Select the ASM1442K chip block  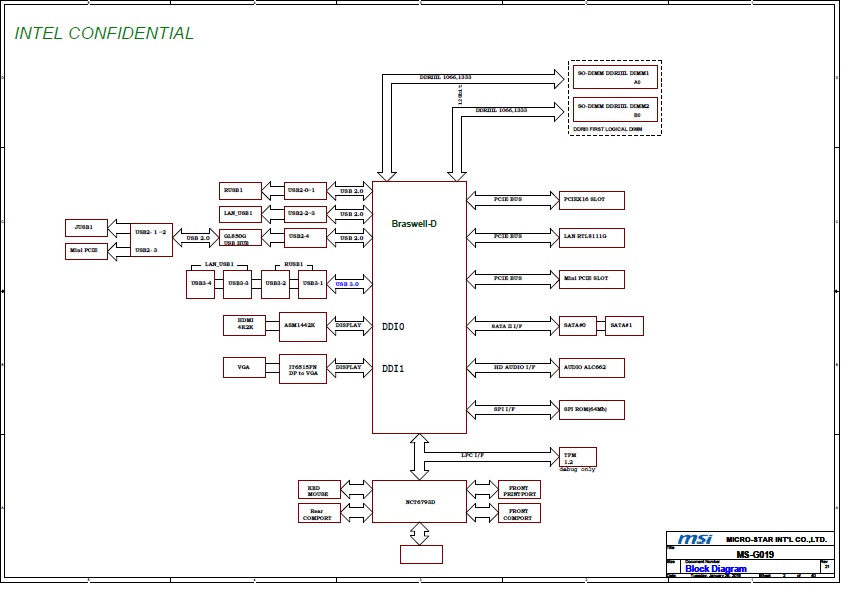point(302,325)
